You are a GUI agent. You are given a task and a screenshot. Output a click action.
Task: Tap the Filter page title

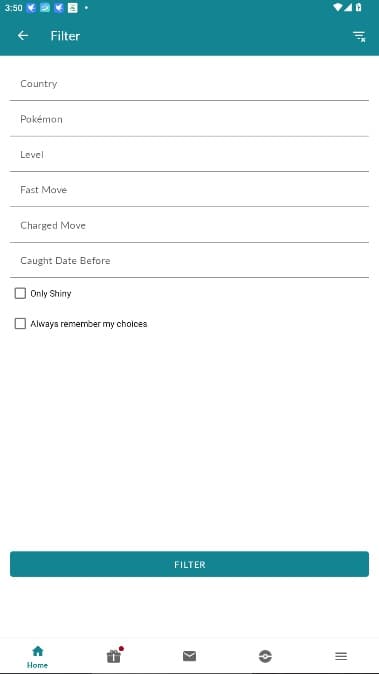(65, 36)
